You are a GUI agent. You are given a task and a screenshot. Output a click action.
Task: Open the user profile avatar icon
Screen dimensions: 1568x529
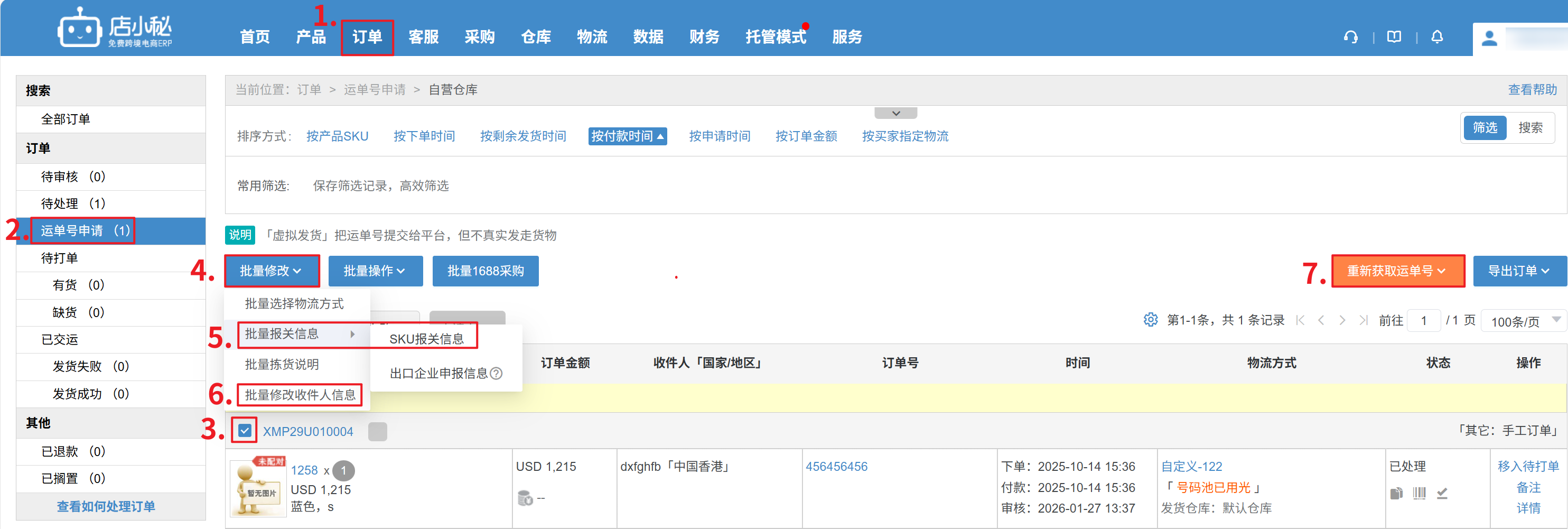pos(1489,39)
